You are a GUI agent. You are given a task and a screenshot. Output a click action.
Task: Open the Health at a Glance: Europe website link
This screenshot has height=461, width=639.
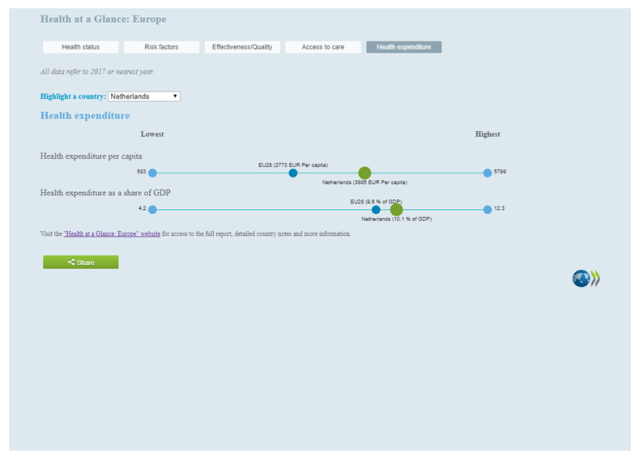click(x=112, y=234)
